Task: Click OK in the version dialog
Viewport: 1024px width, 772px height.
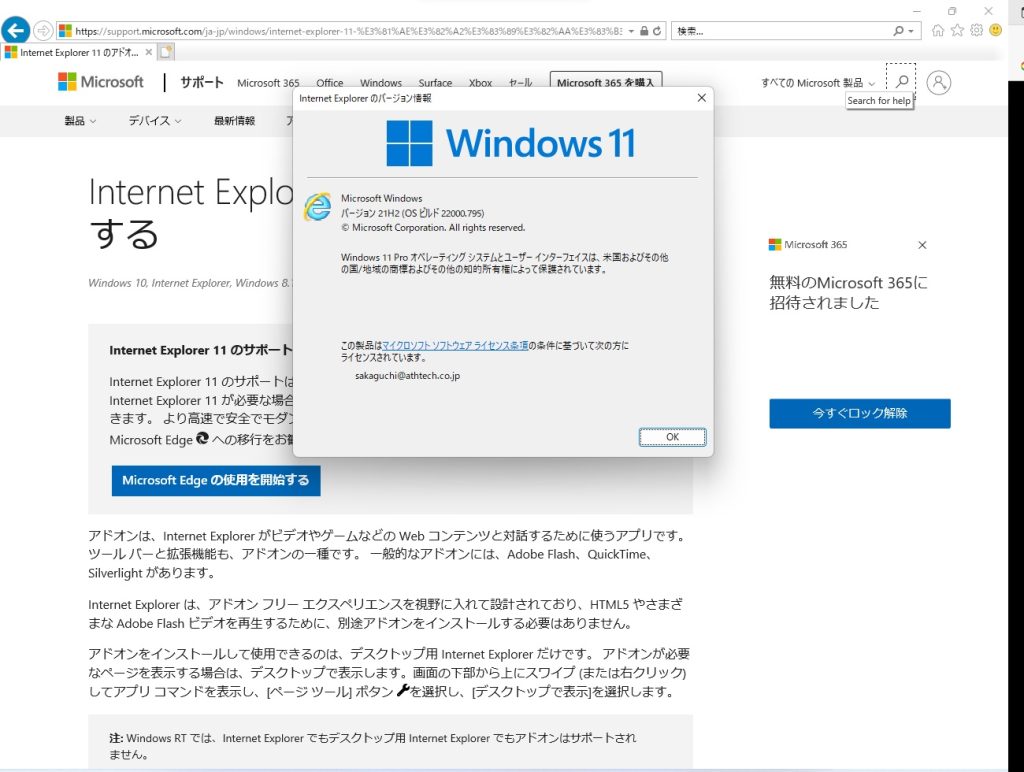Action: tap(671, 436)
